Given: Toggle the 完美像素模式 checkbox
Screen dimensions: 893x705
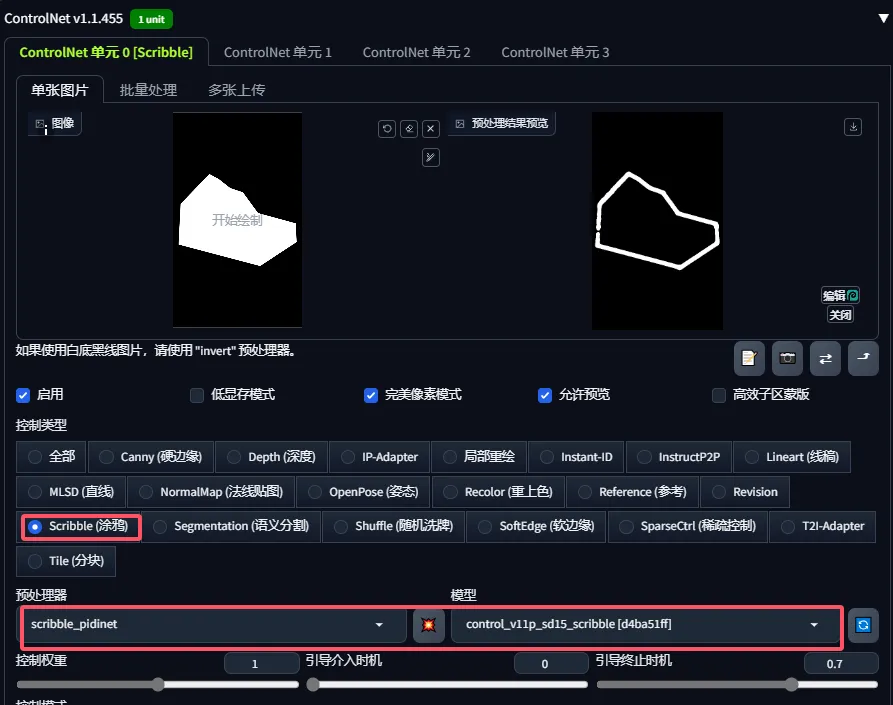Looking at the screenshot, I should [x=371, y=395].
